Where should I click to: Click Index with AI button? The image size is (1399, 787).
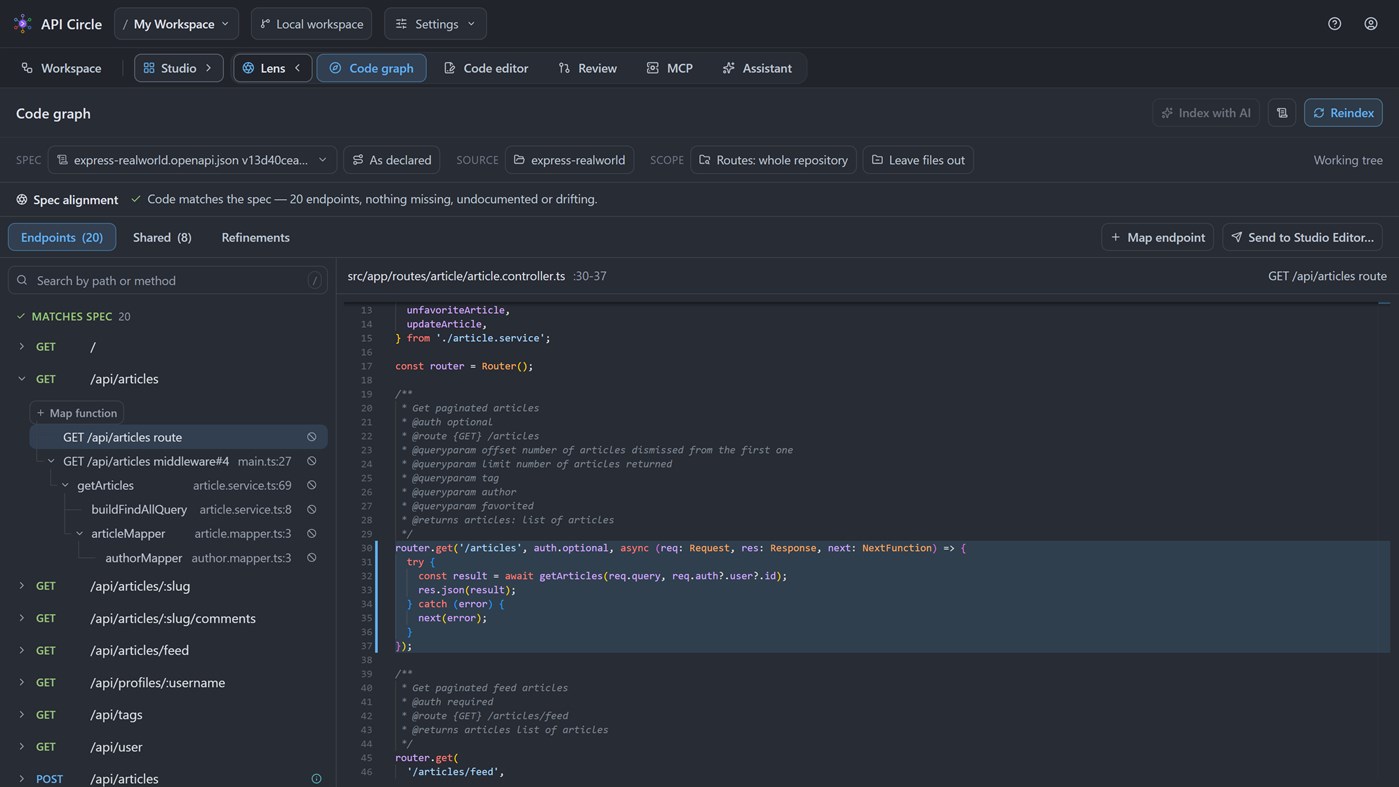click(x=1206, y=113)
